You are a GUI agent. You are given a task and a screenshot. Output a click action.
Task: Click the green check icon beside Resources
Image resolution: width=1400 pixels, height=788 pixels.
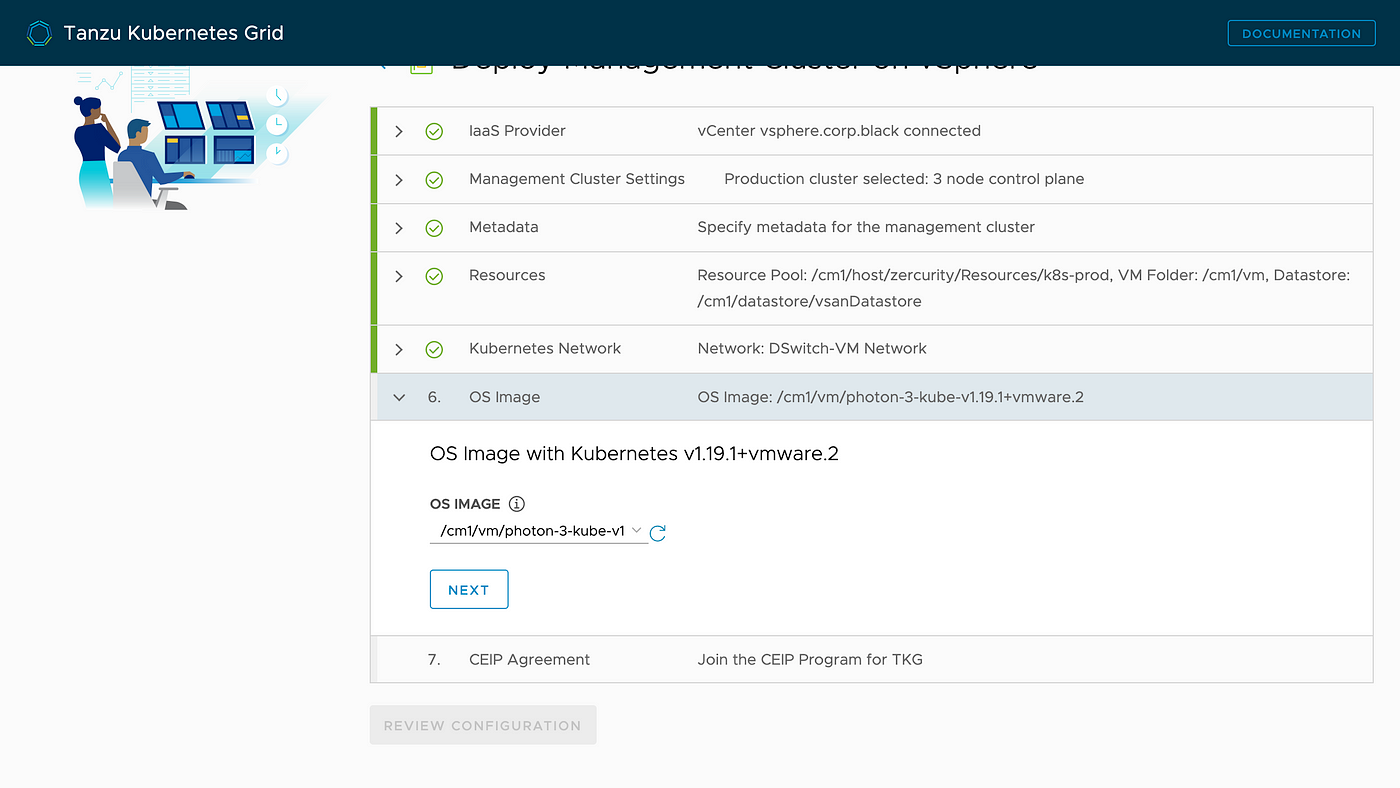434,276
